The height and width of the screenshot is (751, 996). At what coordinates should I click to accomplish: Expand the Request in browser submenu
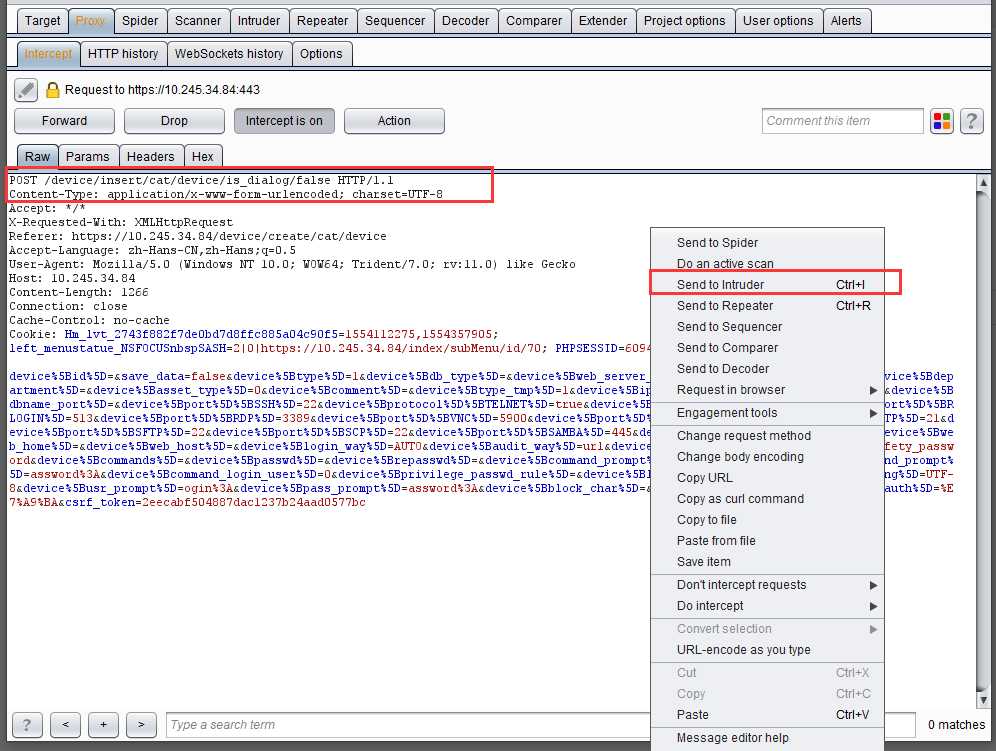tap(767, 390)
